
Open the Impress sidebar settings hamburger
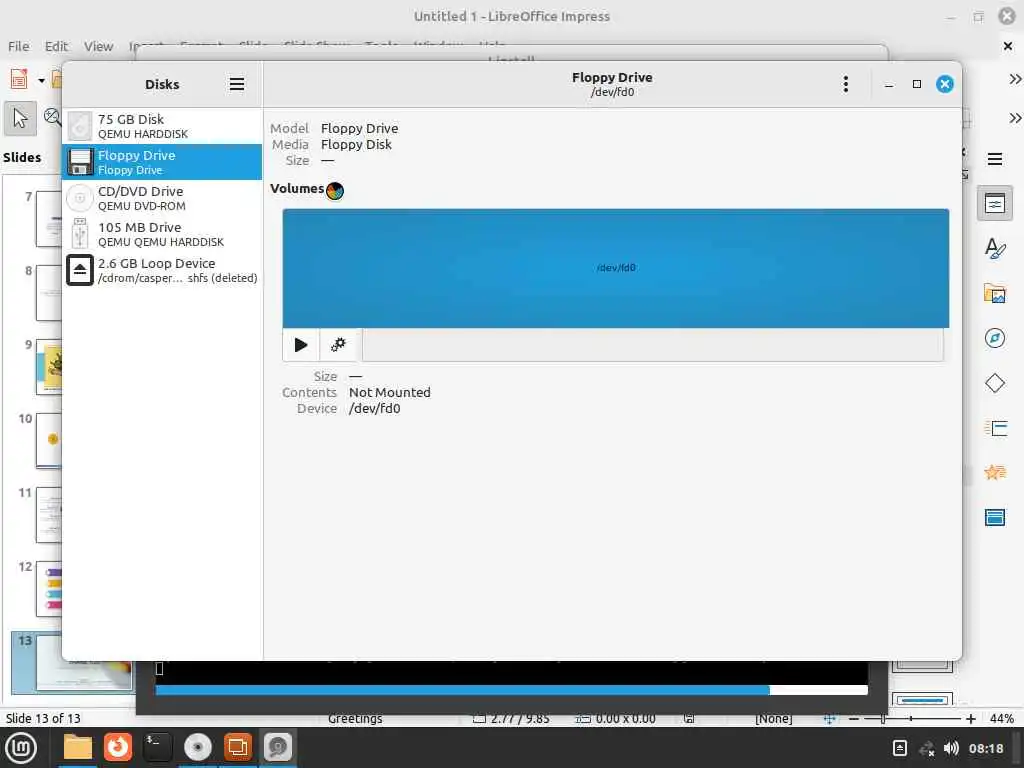[x=995, y=159]
